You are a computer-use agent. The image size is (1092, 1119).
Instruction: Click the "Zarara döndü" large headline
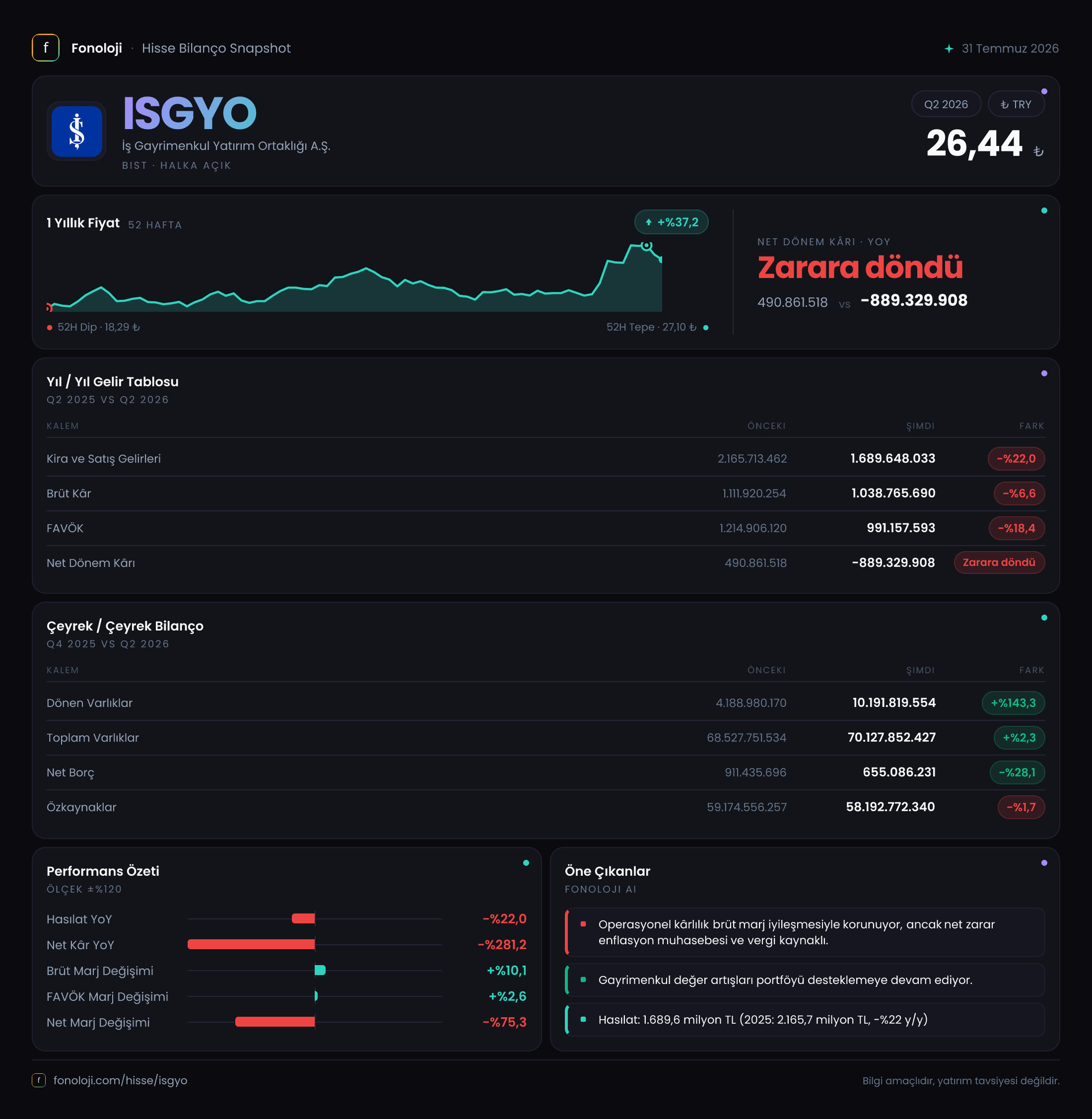coord(860,267)
